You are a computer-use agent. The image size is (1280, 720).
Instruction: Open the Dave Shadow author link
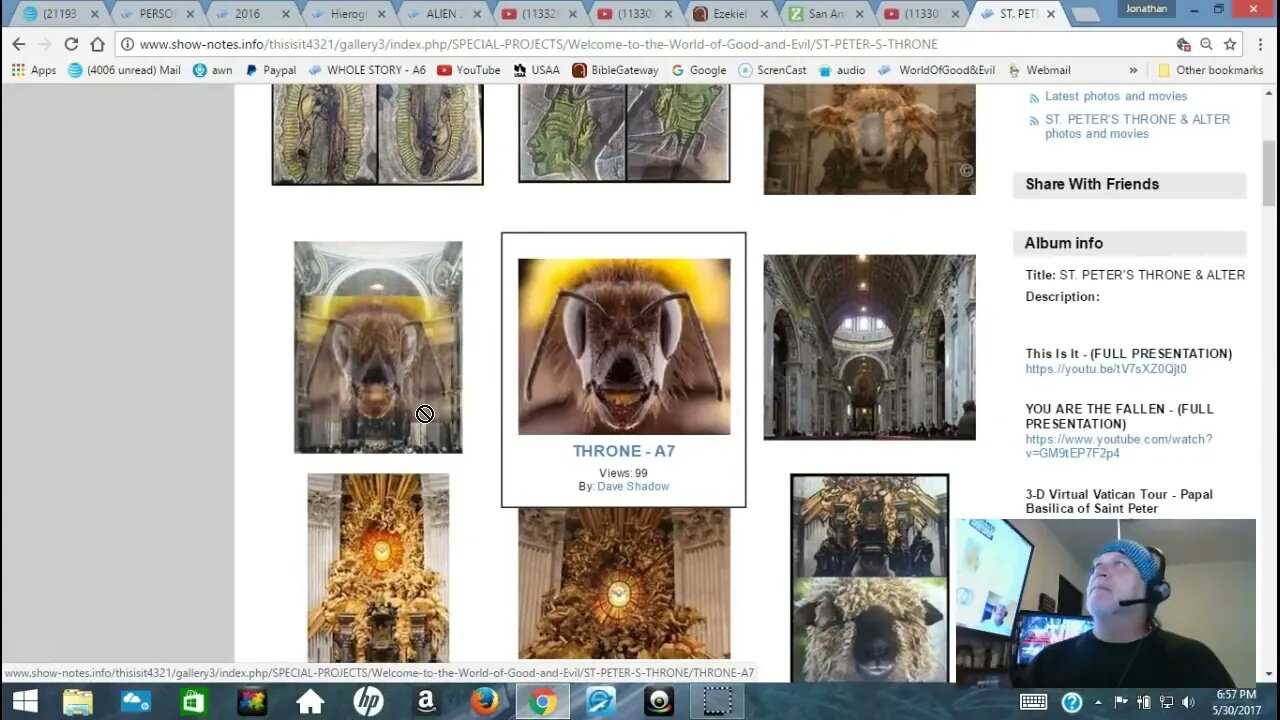click(x=633, y=486)
